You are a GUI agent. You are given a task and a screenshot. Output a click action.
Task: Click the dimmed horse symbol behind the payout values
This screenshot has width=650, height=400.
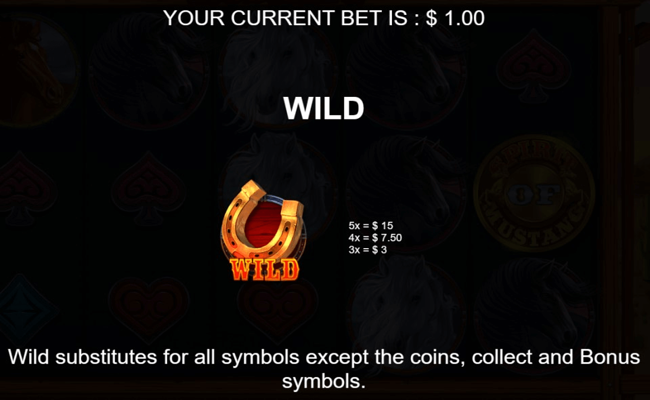406,193
